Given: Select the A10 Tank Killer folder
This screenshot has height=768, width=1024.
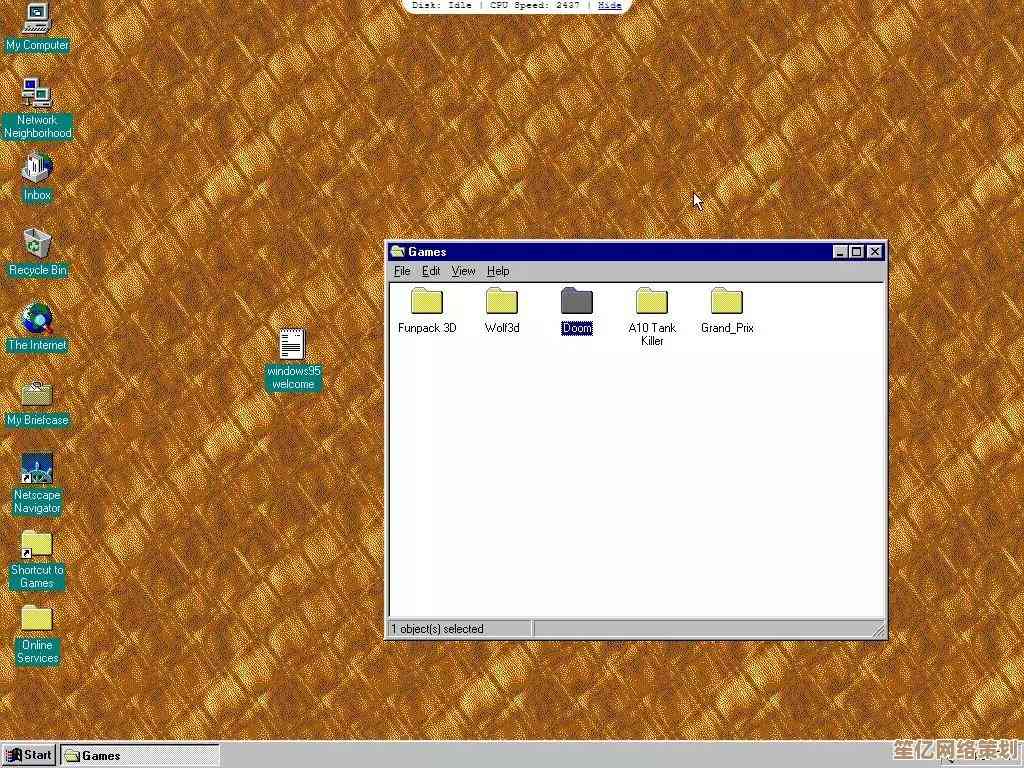Looking at the screenshot, I should click(x=652, y=302).
